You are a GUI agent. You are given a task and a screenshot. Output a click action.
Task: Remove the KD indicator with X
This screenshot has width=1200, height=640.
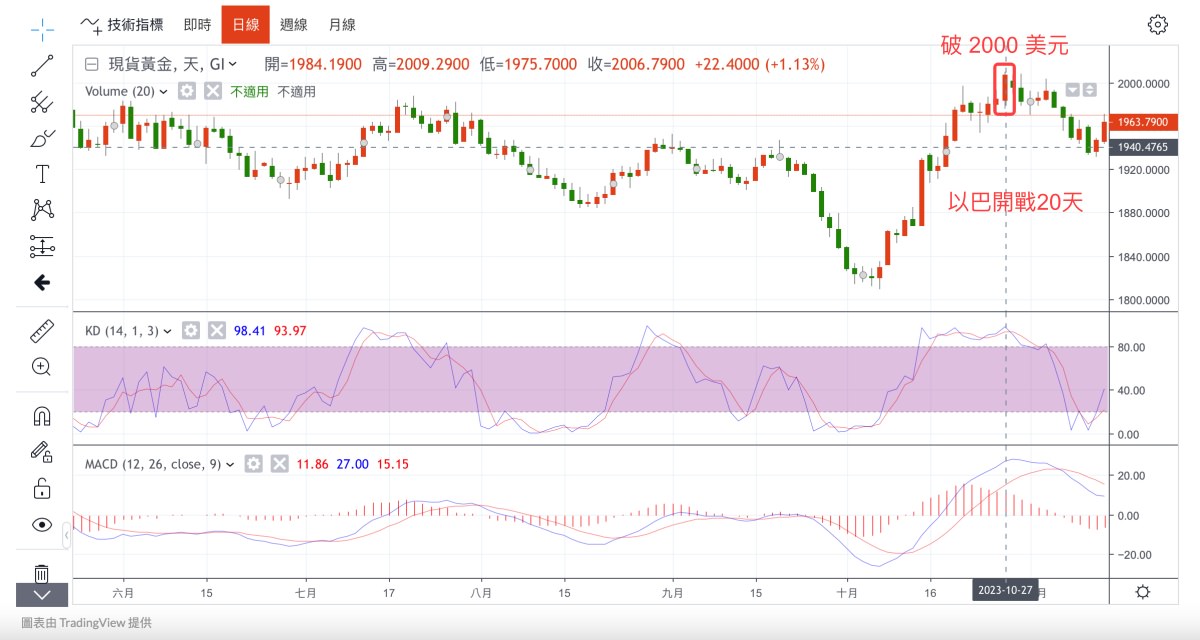coord(216,330)
